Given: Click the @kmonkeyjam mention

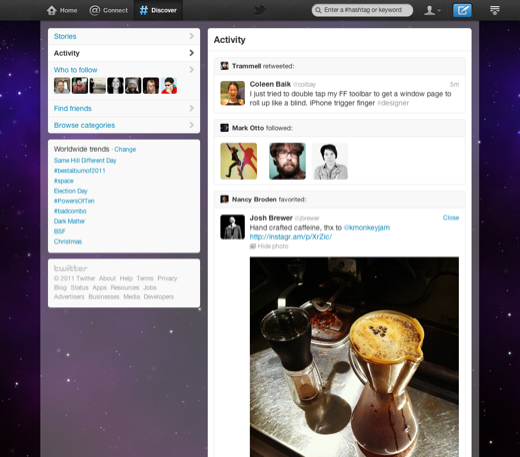Looking at the screenshot, I should (x=367, y=228).
